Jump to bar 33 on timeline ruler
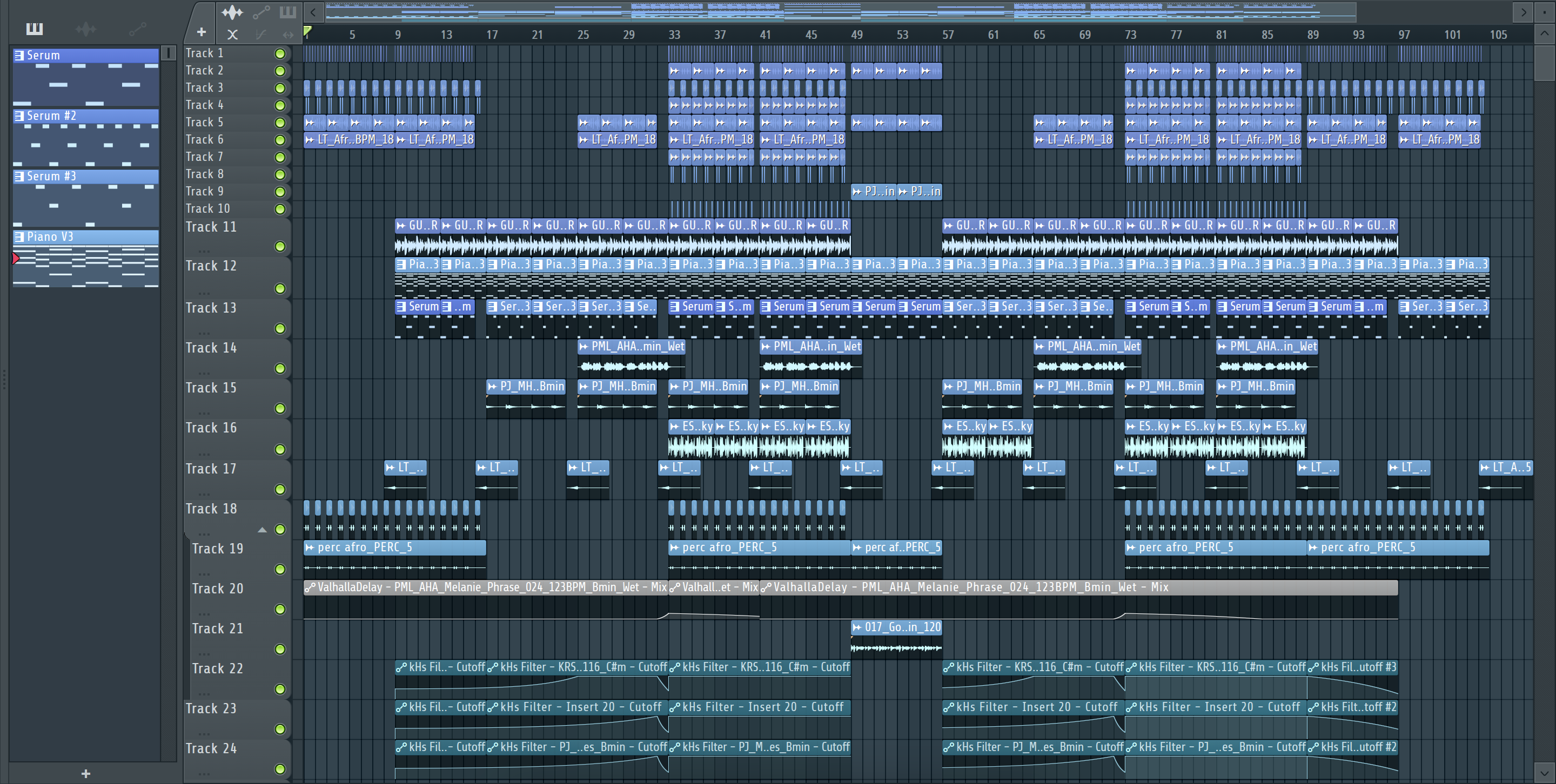1556x784 pixels. (674, 35)
